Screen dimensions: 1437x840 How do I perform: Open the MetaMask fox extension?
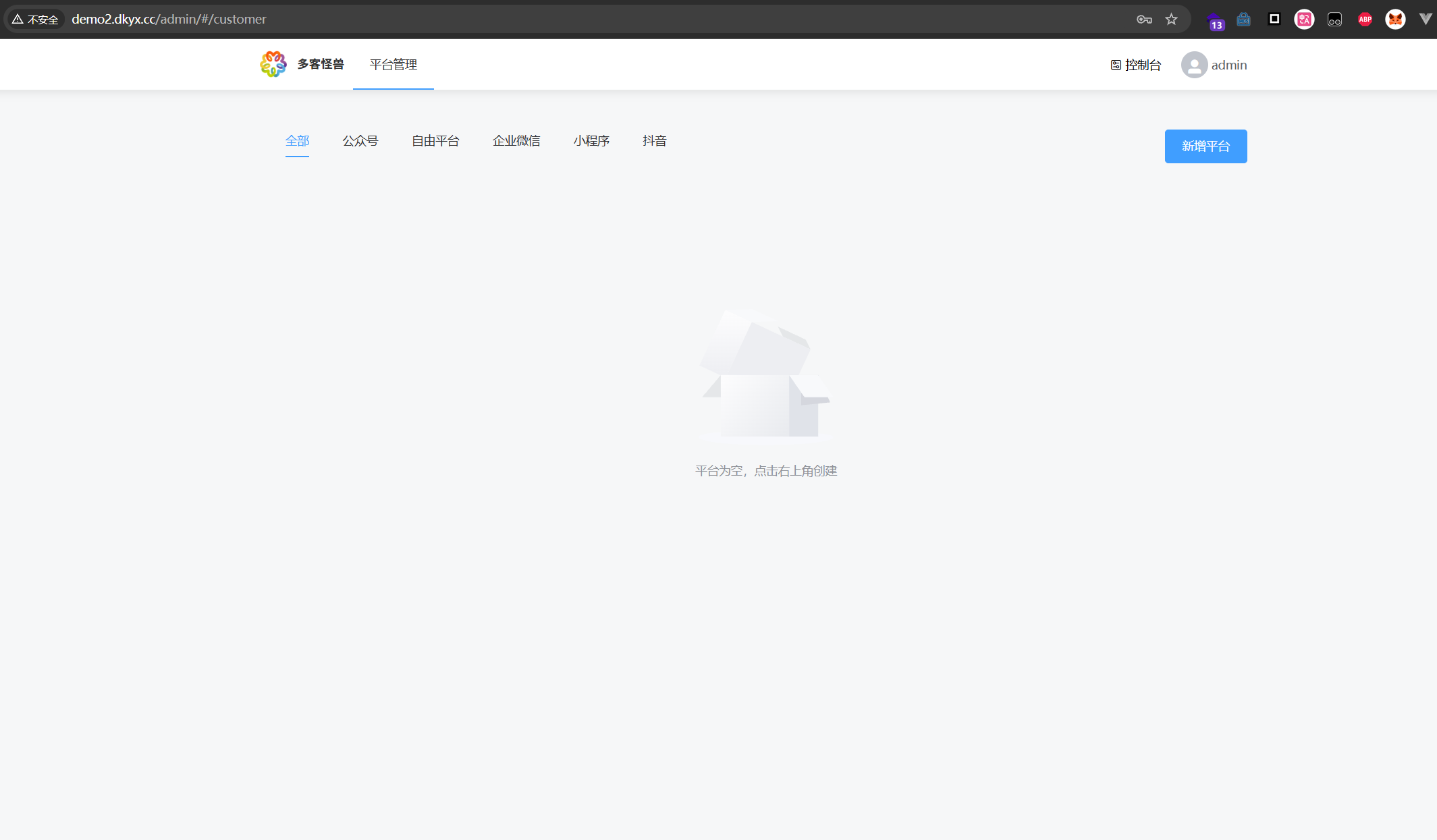click(1395, 20)
